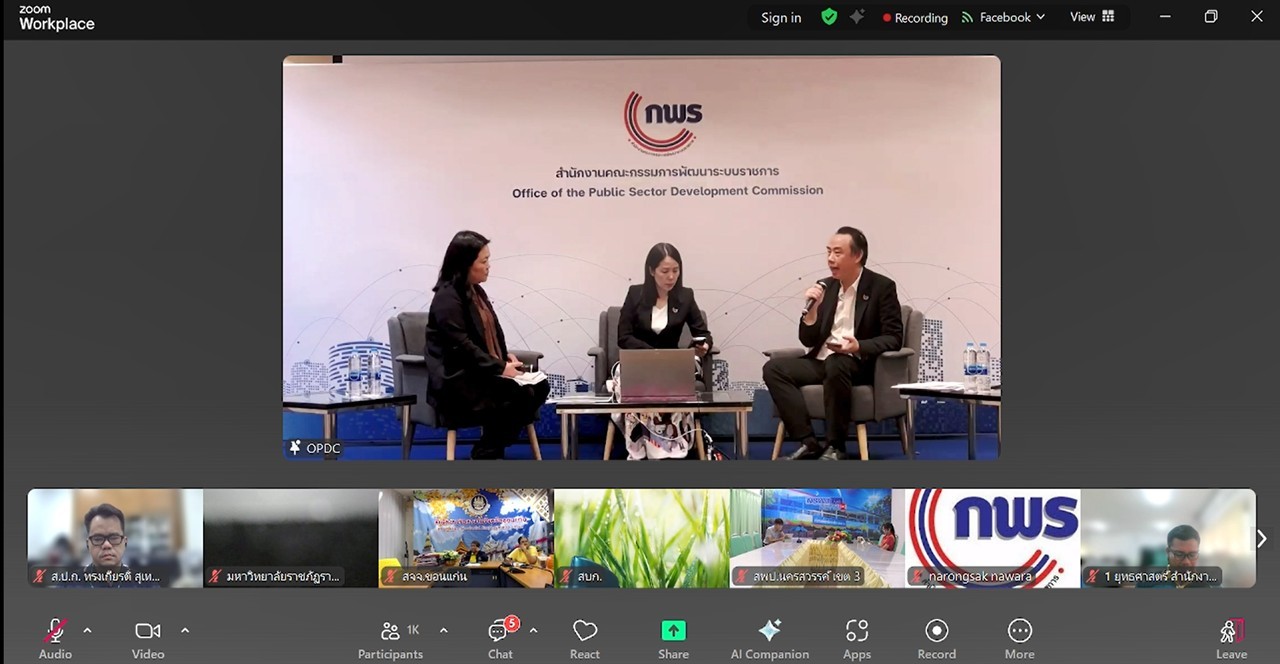Open the Facebook live stream dropdown
1280x664 pixels.
[x=1003, y=17]
